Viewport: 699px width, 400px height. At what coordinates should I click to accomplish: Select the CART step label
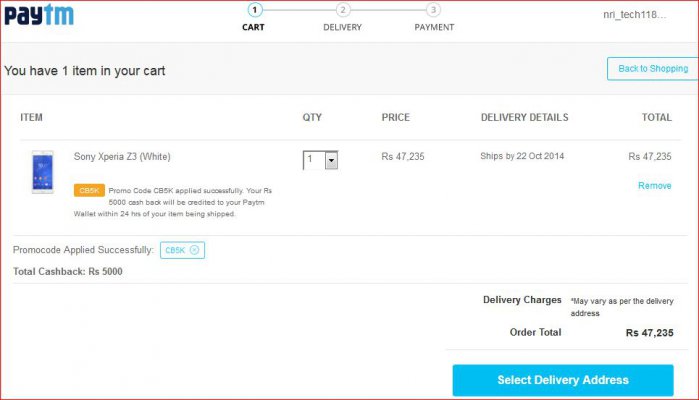click(x=253, y=27)
